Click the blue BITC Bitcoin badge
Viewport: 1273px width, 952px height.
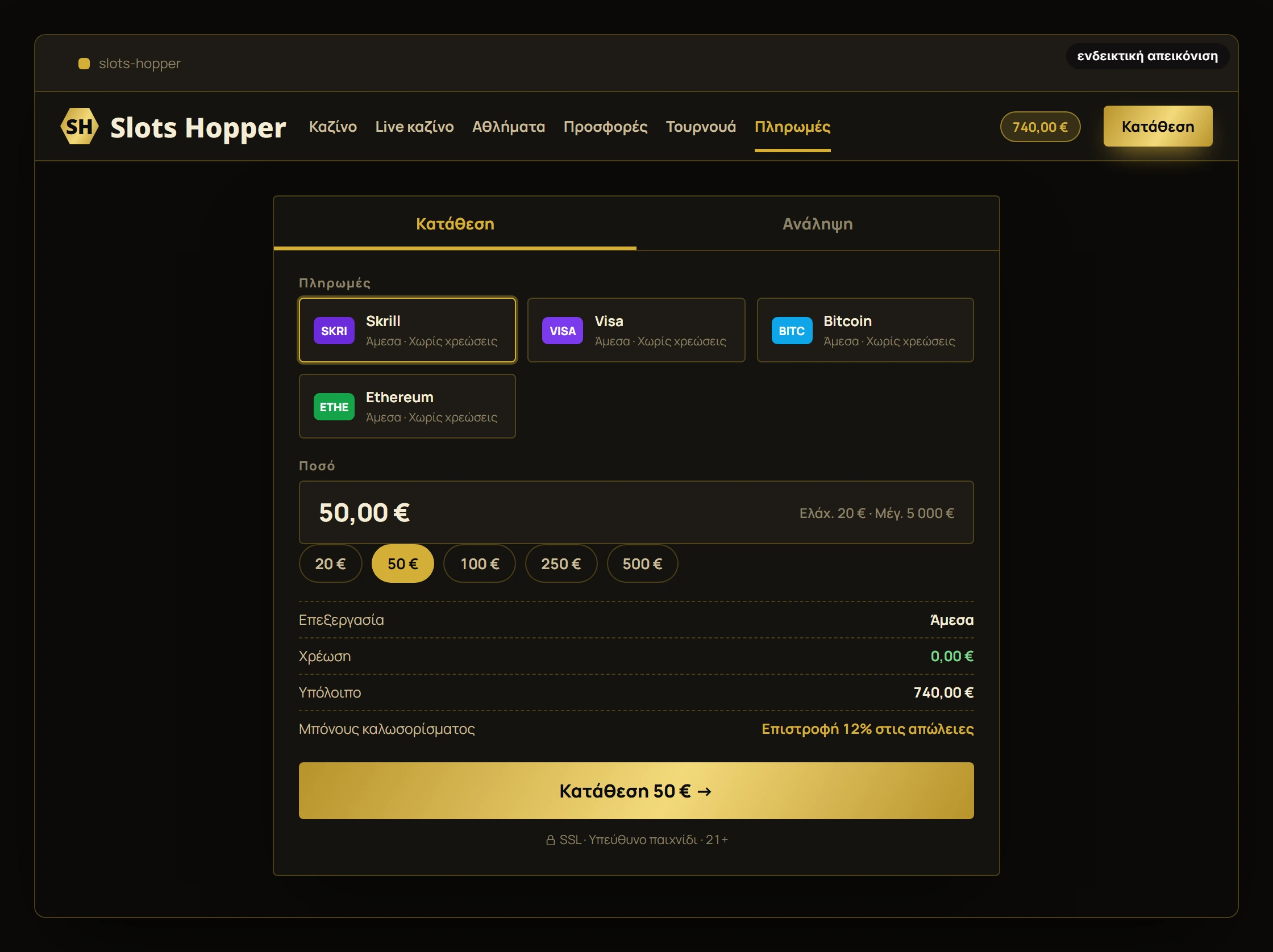coord(792,331)
